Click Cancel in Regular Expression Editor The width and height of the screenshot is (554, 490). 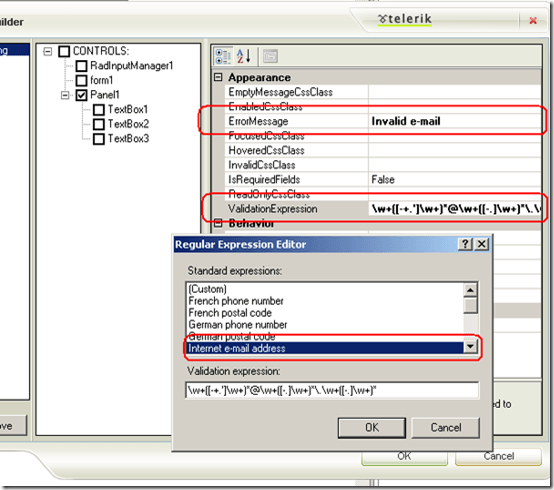click(x=446, y=427)
